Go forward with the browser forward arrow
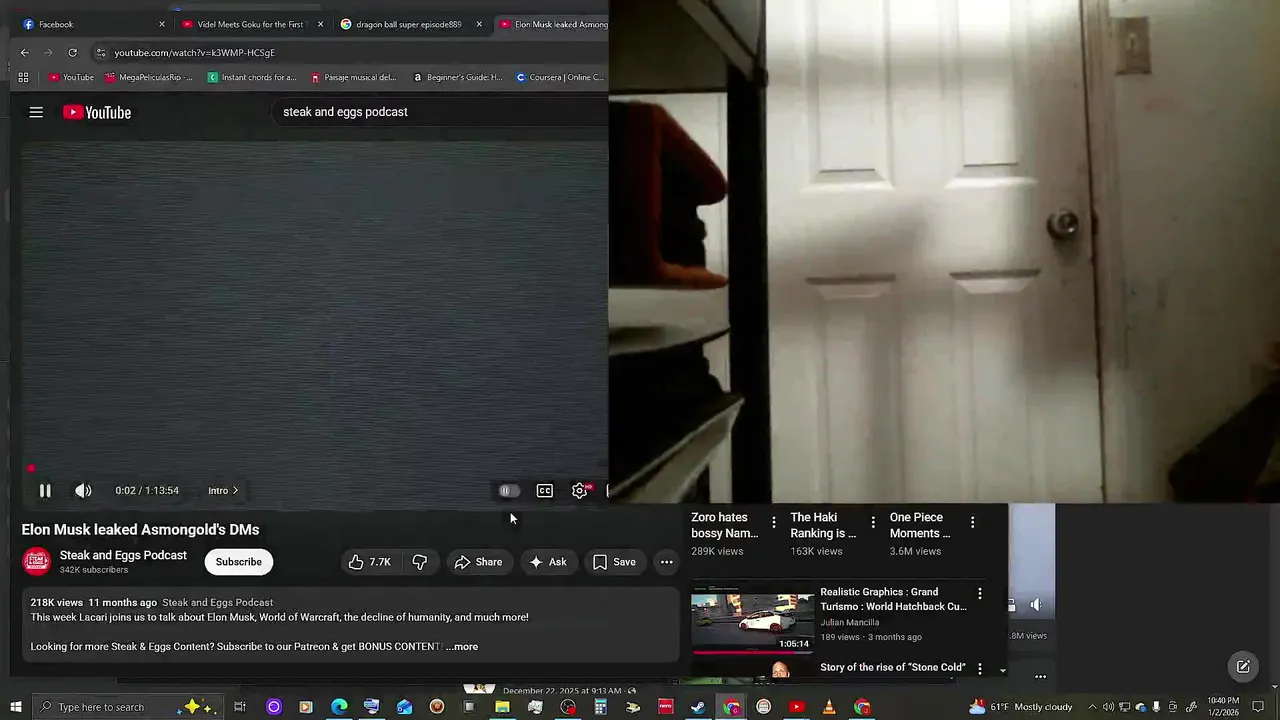The height and width of the screenshot is (720, 1280). coord(48,52)
